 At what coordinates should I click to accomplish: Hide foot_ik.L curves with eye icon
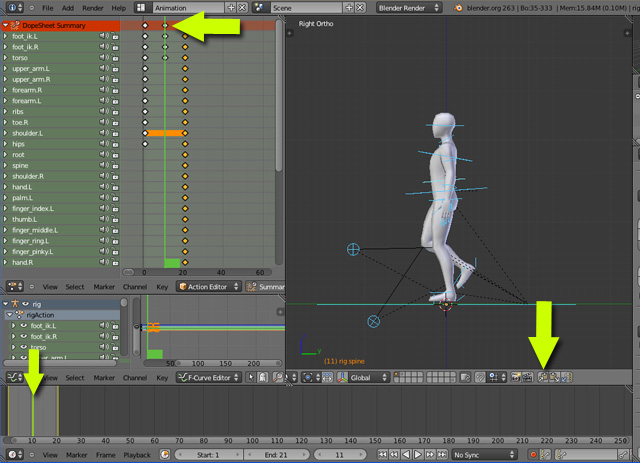(x=24, y=325)
